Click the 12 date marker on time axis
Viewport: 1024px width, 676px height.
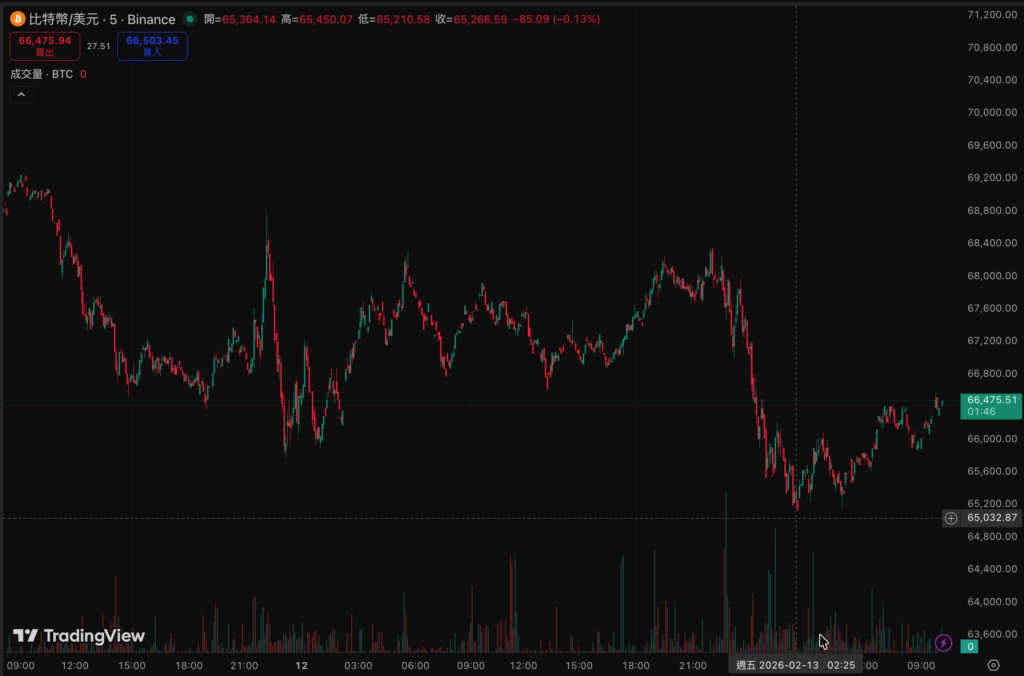(301, 665)
